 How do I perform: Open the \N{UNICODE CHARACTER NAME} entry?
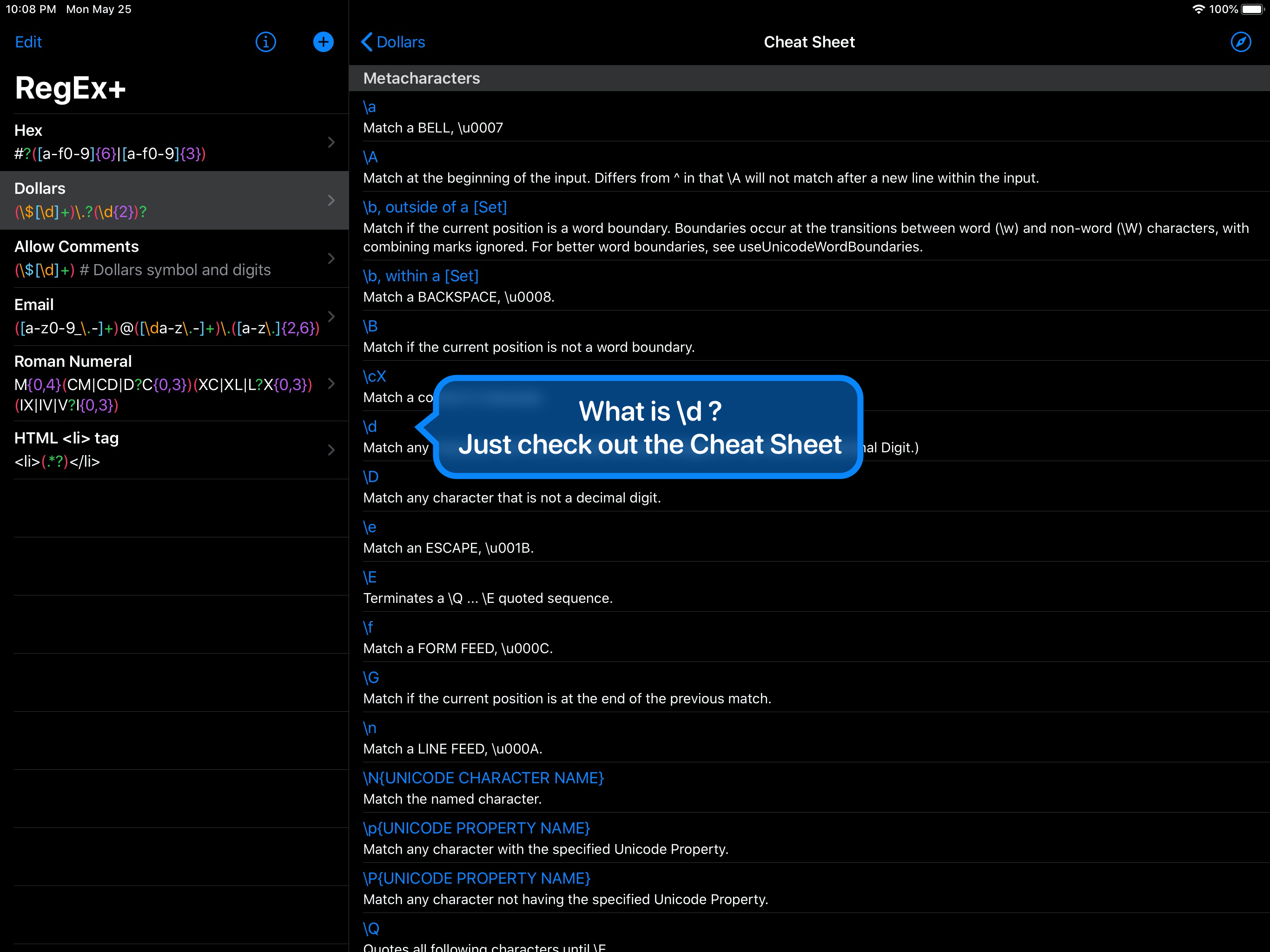coord(483,778)
